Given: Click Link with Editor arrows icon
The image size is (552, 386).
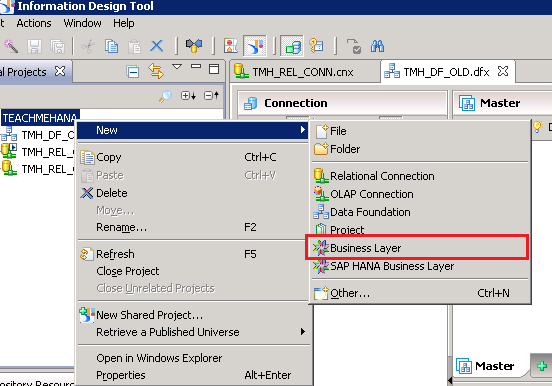Looking at the screenshot, I should 156,71.
